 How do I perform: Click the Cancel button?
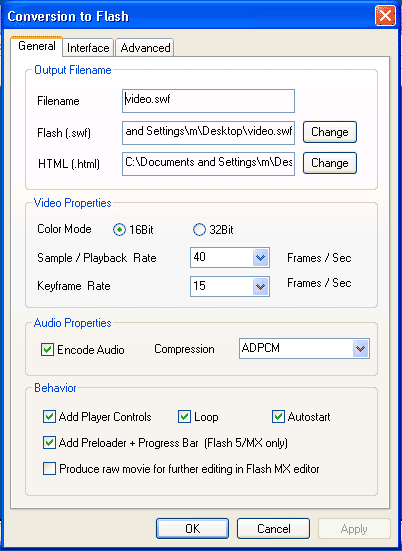[273, 529]
